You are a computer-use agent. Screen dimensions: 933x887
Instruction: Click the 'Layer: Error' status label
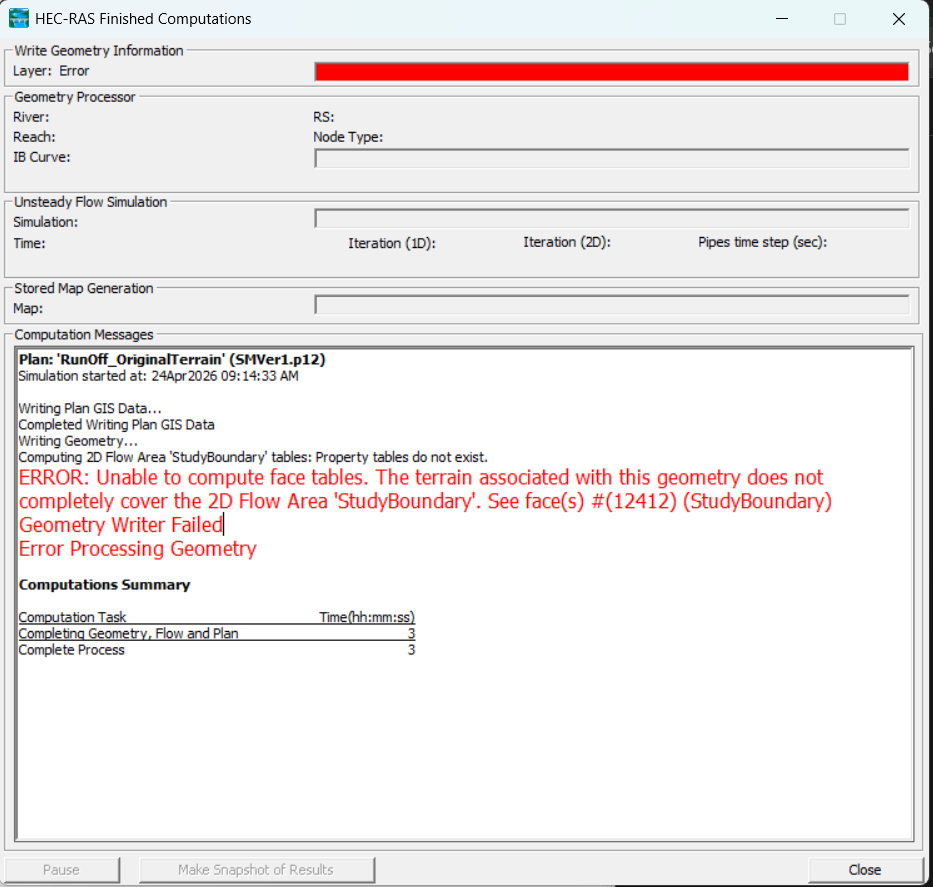[x=51, y=71]
